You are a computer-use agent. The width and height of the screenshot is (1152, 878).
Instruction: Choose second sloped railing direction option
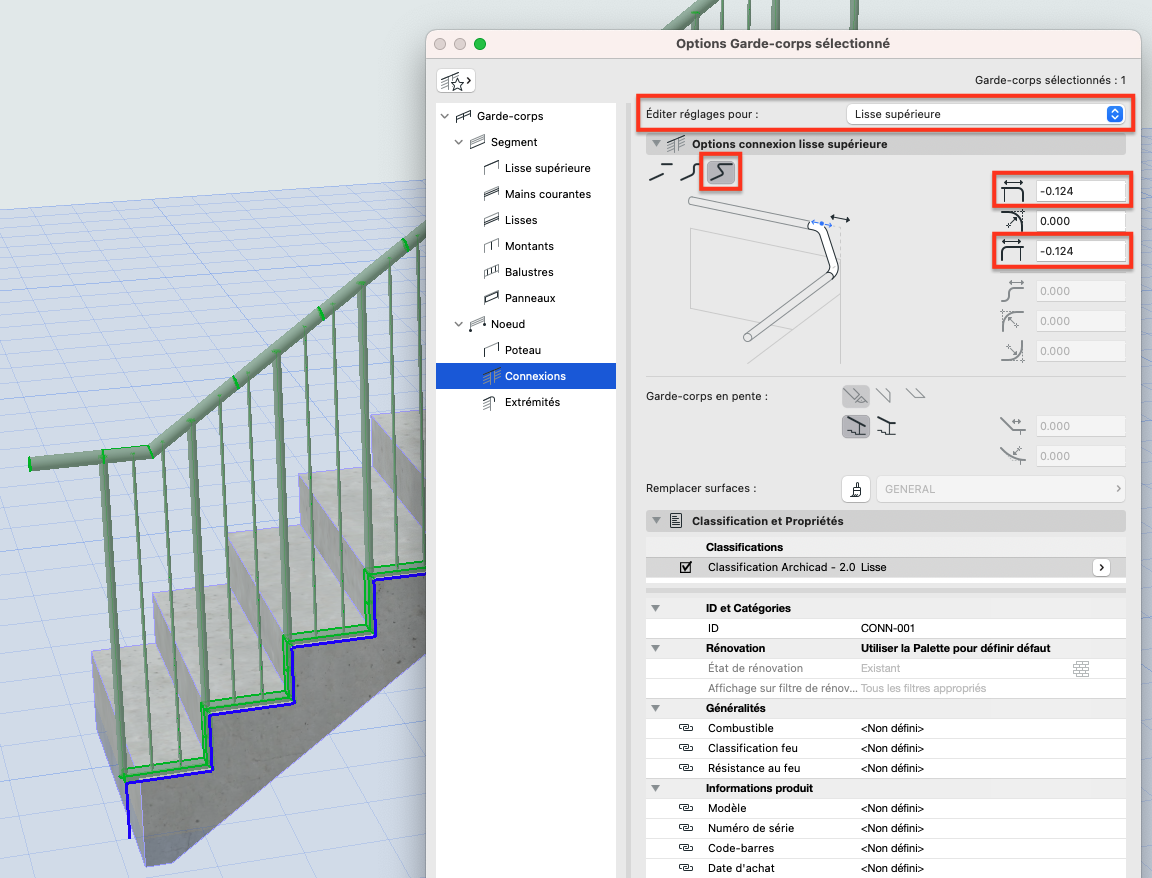(884, 396)
